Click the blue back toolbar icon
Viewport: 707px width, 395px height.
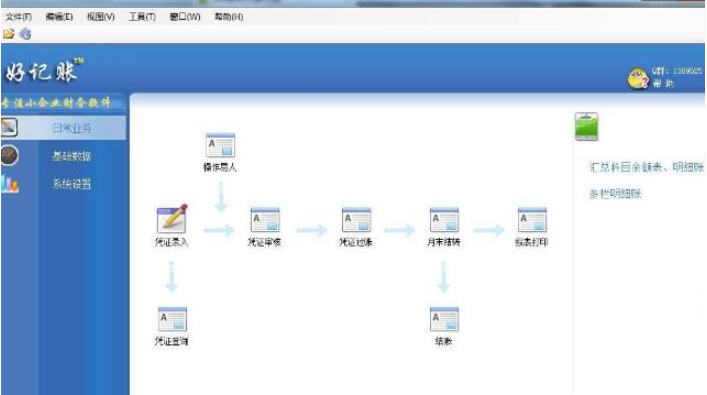click(x=25, y=34)
